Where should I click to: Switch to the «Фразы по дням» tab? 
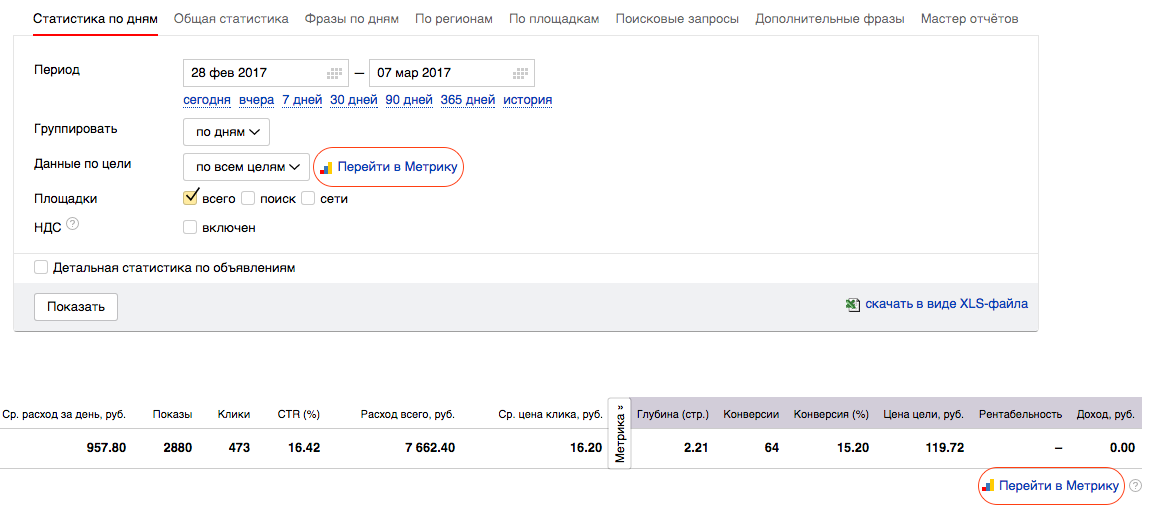352,18
